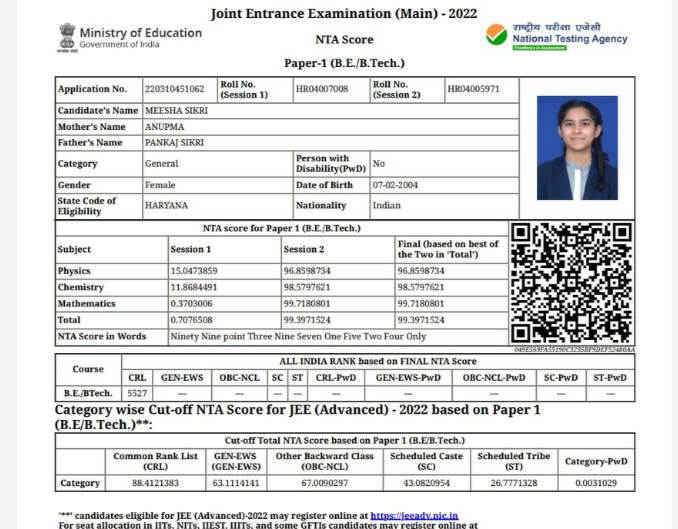Image resolution: width=678 pixels, height=529 pixels.
Task: Click the Final Physics score 96.8598734
Action: (x=421, y=271)
